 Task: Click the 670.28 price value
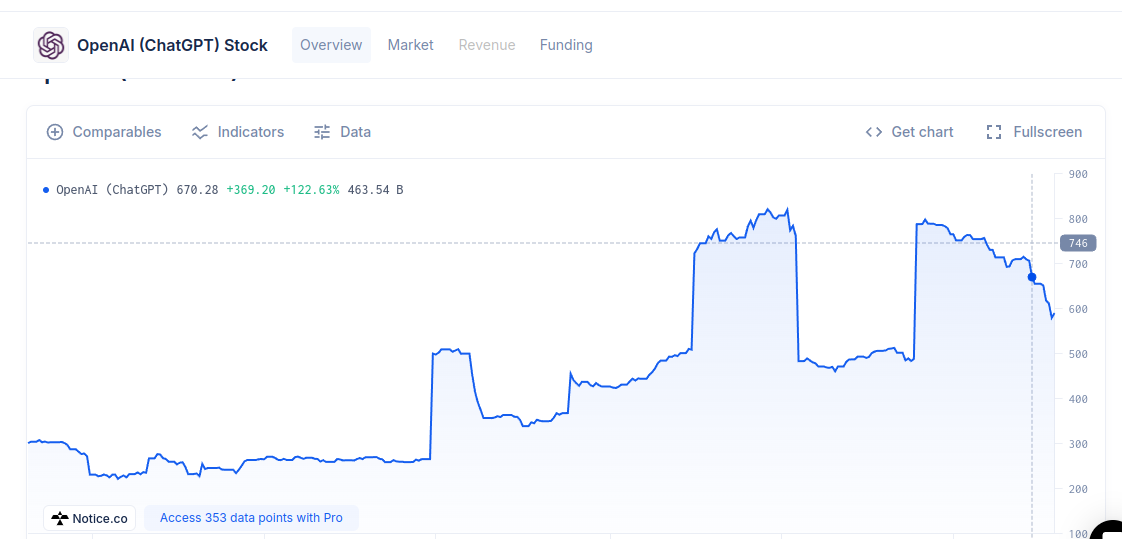197,190
